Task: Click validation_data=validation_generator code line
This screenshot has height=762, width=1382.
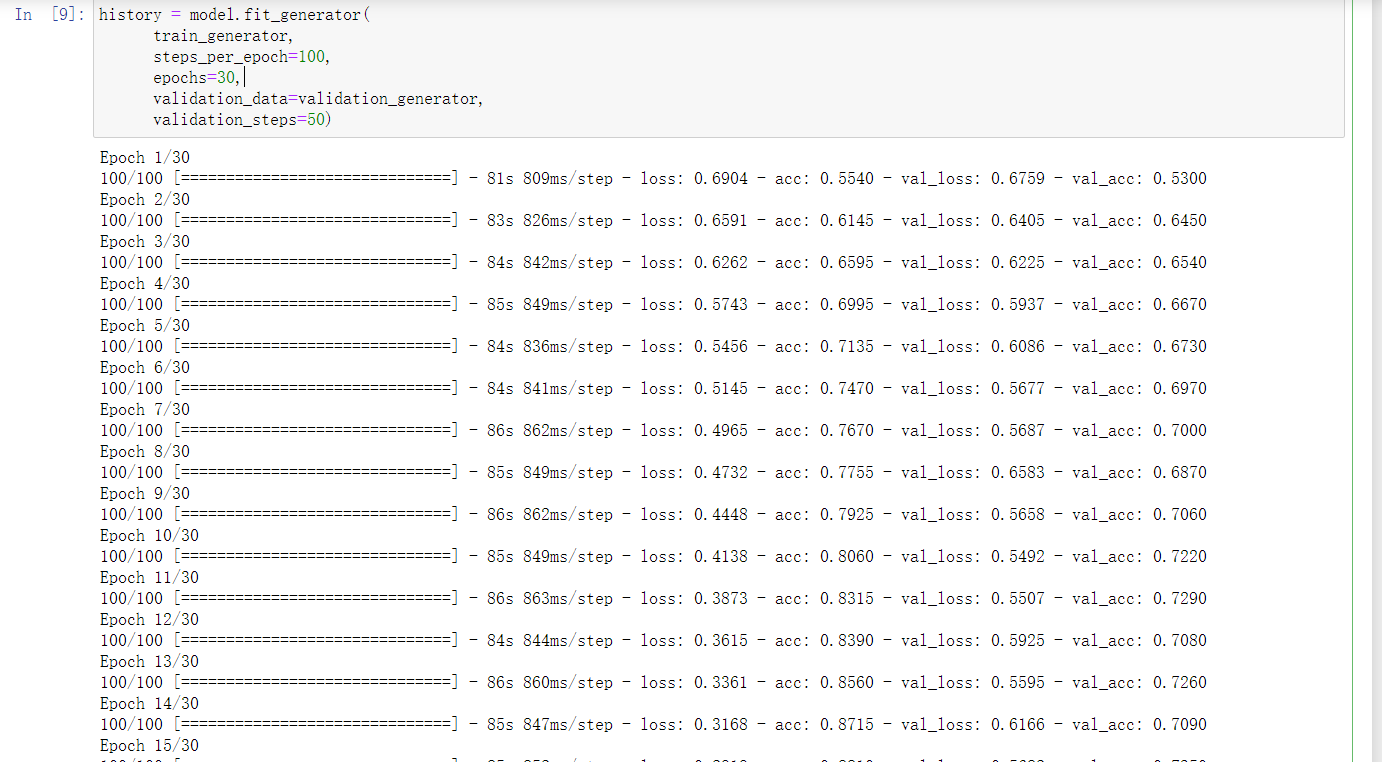Action: point(318,99)
